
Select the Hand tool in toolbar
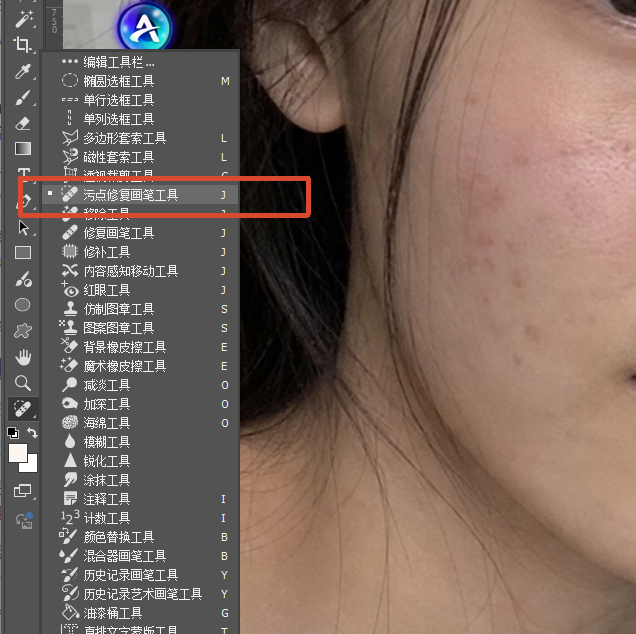pos(23,357)
